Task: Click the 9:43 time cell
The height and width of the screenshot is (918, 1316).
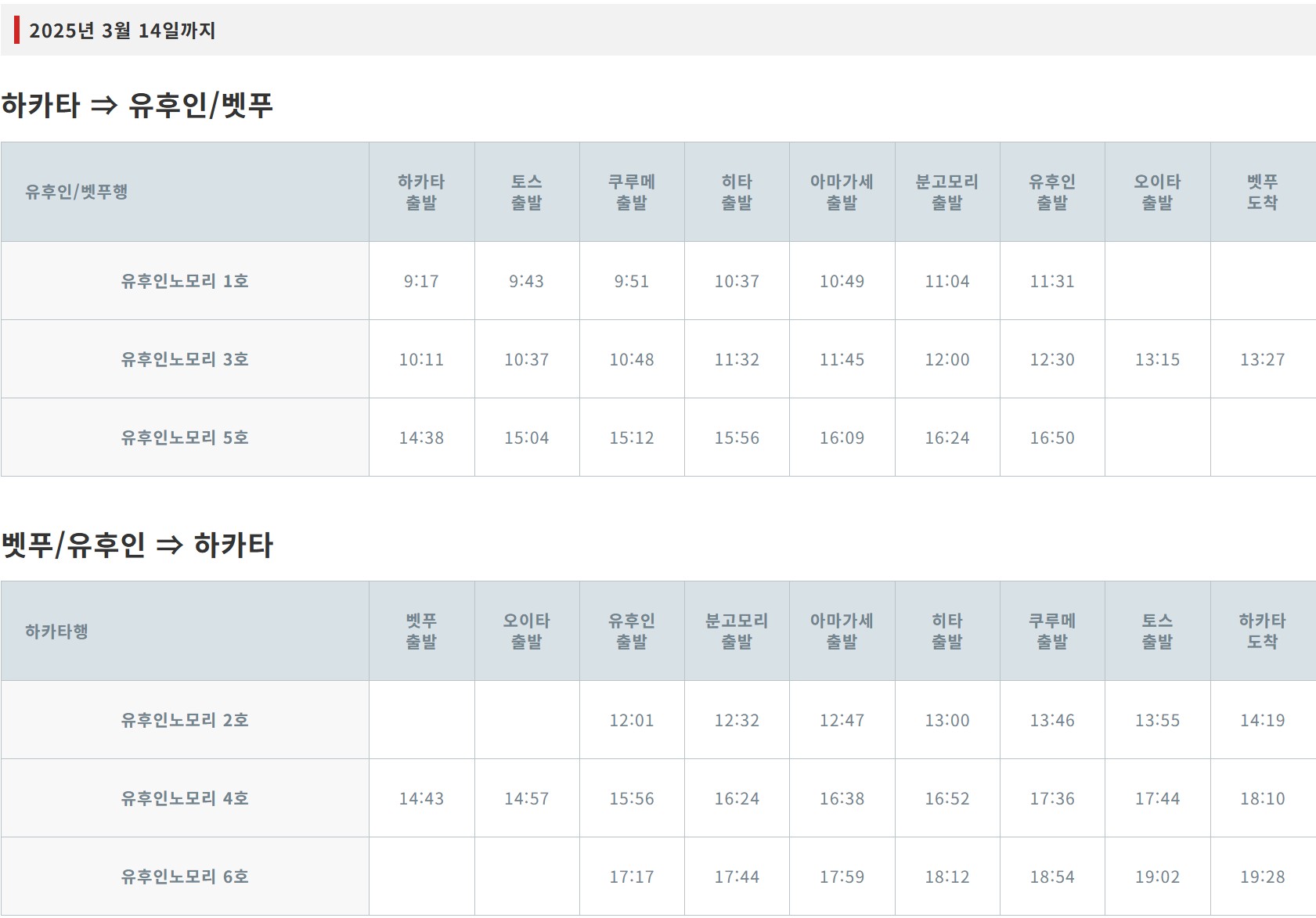Action: [x=526, y=281]
